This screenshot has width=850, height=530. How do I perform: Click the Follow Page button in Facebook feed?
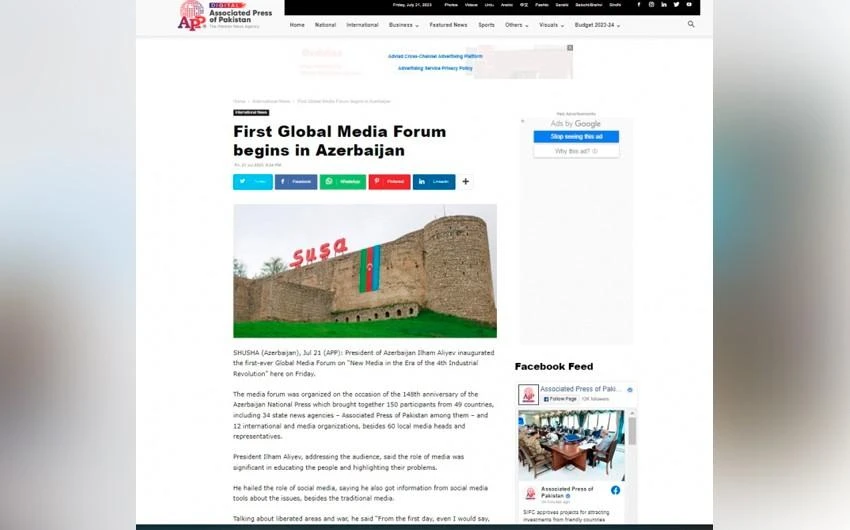(x=560, y=398)
